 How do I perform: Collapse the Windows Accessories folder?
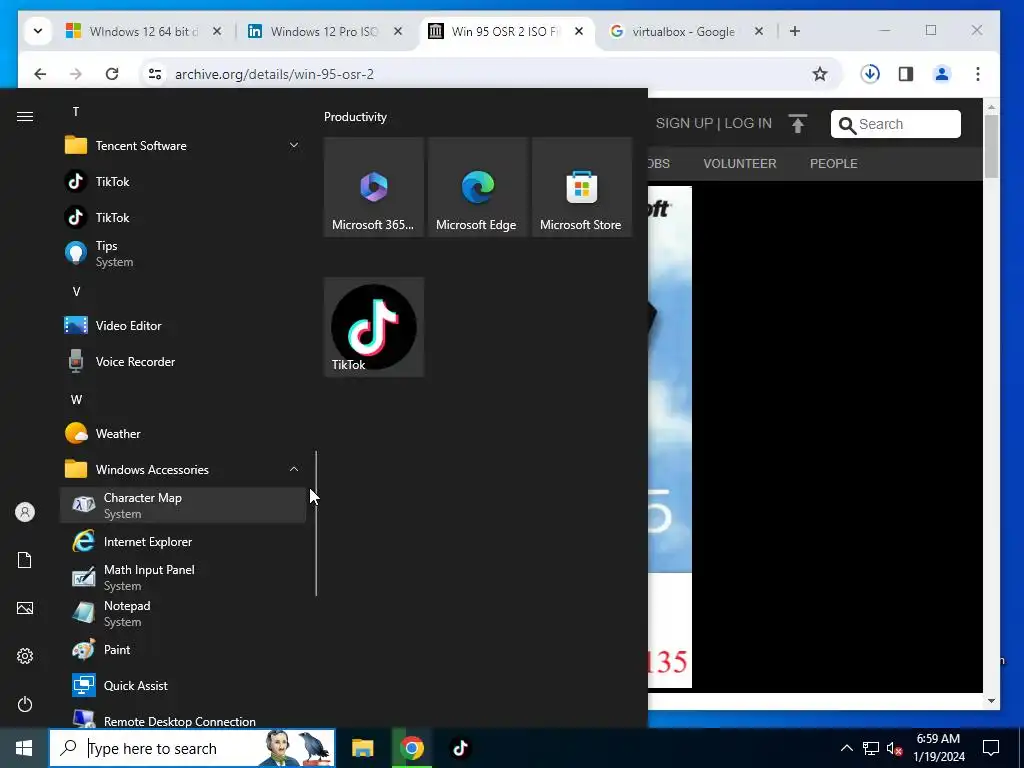(x=294, y=469)
